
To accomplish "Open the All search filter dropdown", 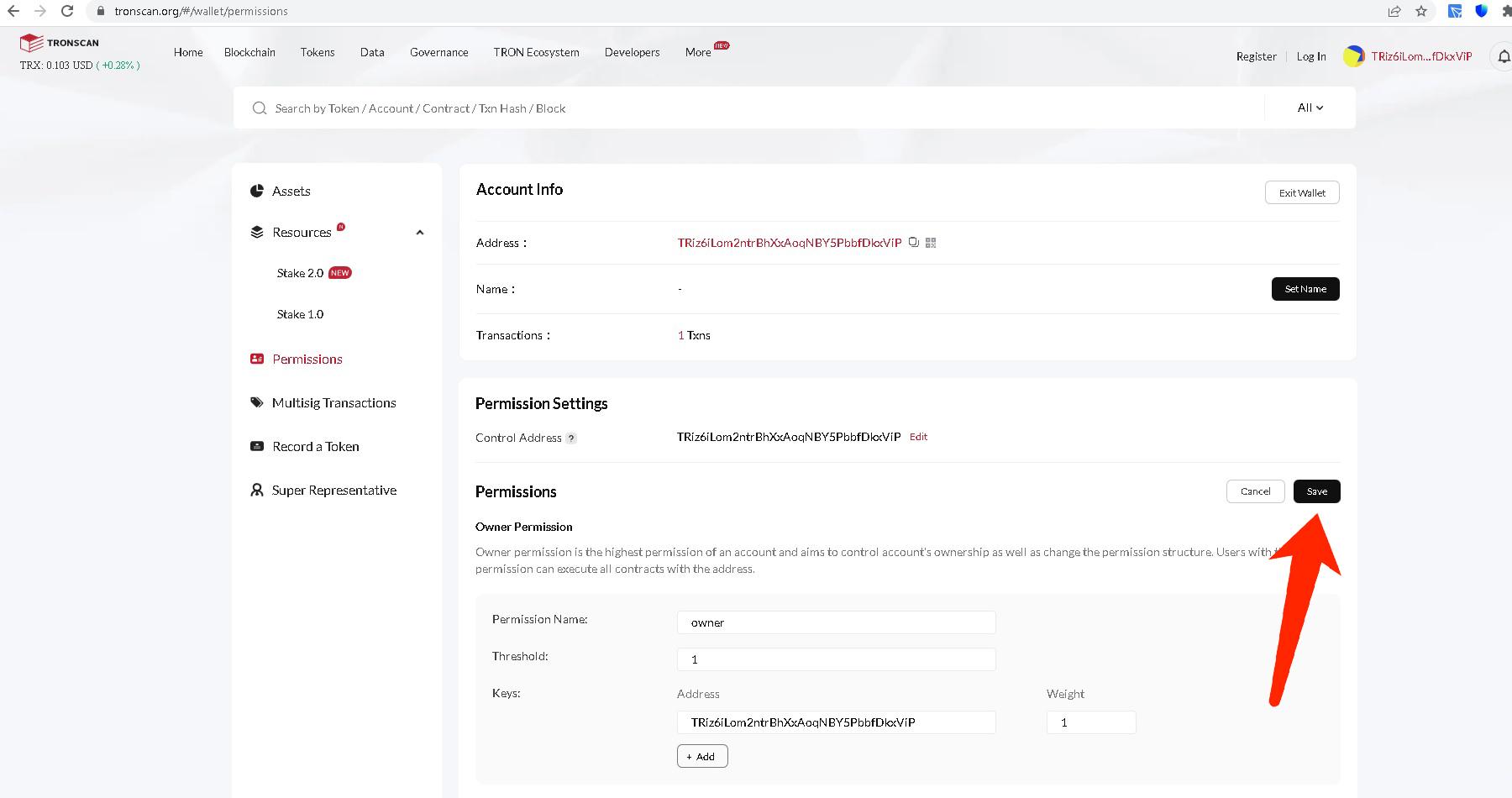I will (x=1310, y=108).
